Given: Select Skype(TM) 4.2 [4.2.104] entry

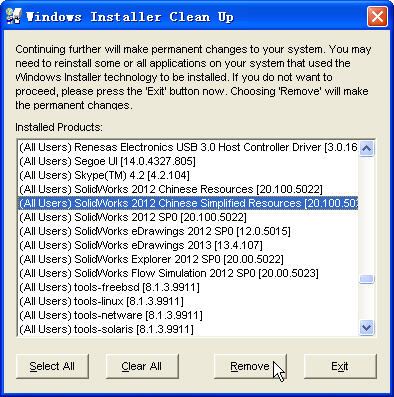Looking at the screenshot, I should tap(188, 175).
